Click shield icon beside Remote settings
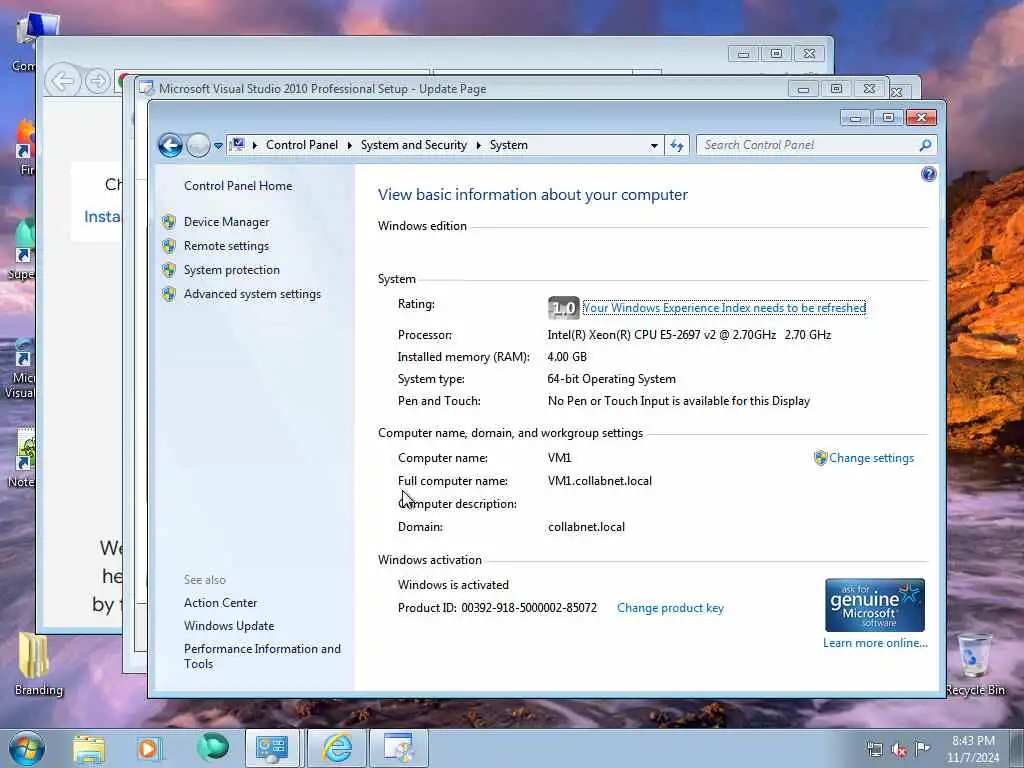Screen dimensions: 1024x768 tap(169, 246)
